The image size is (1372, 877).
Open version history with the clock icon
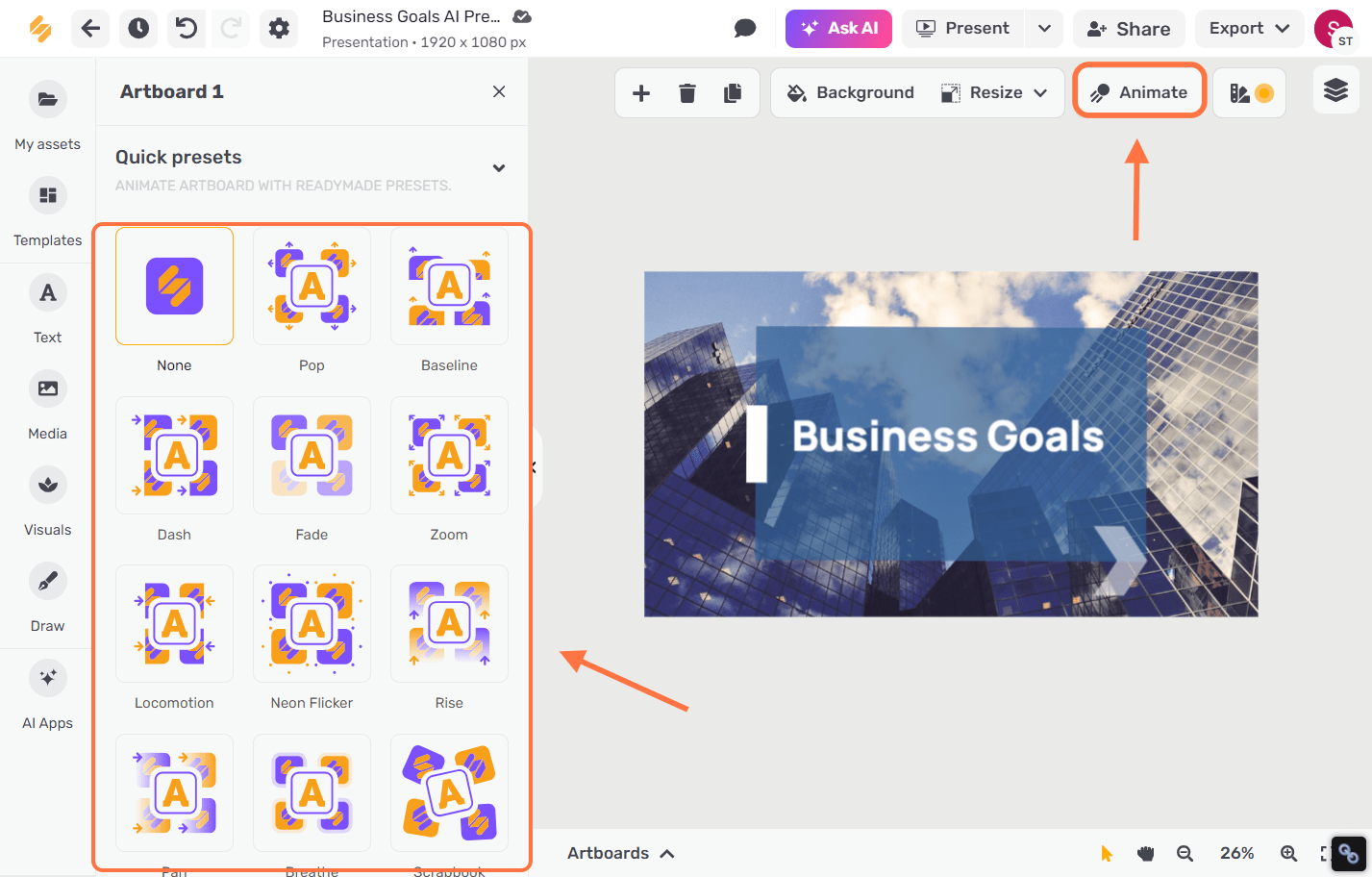(138, 29)
